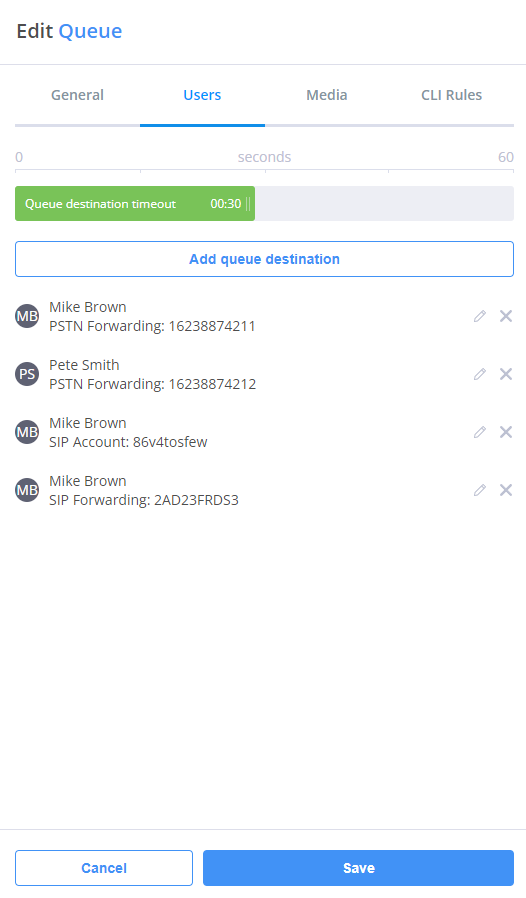
Task: Select the Users tab
Action: pyautogui.click(x=202, y=95)
